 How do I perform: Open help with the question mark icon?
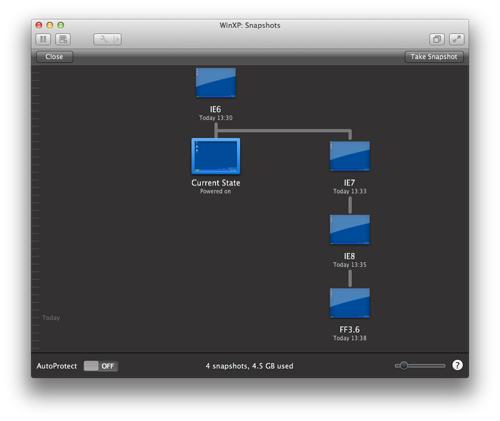click(x=457, y=365)
